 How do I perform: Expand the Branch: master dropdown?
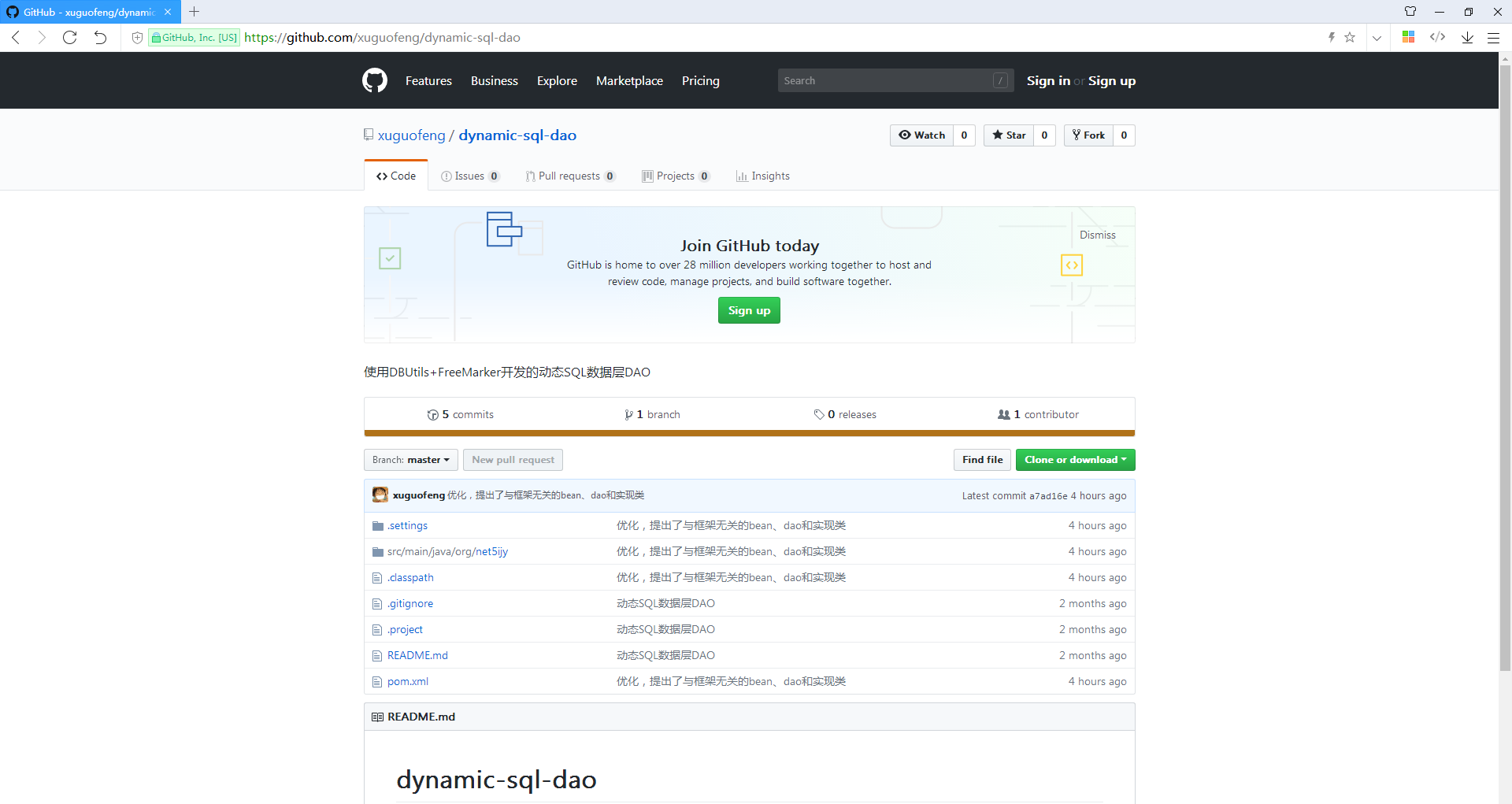tap(411, 460)
